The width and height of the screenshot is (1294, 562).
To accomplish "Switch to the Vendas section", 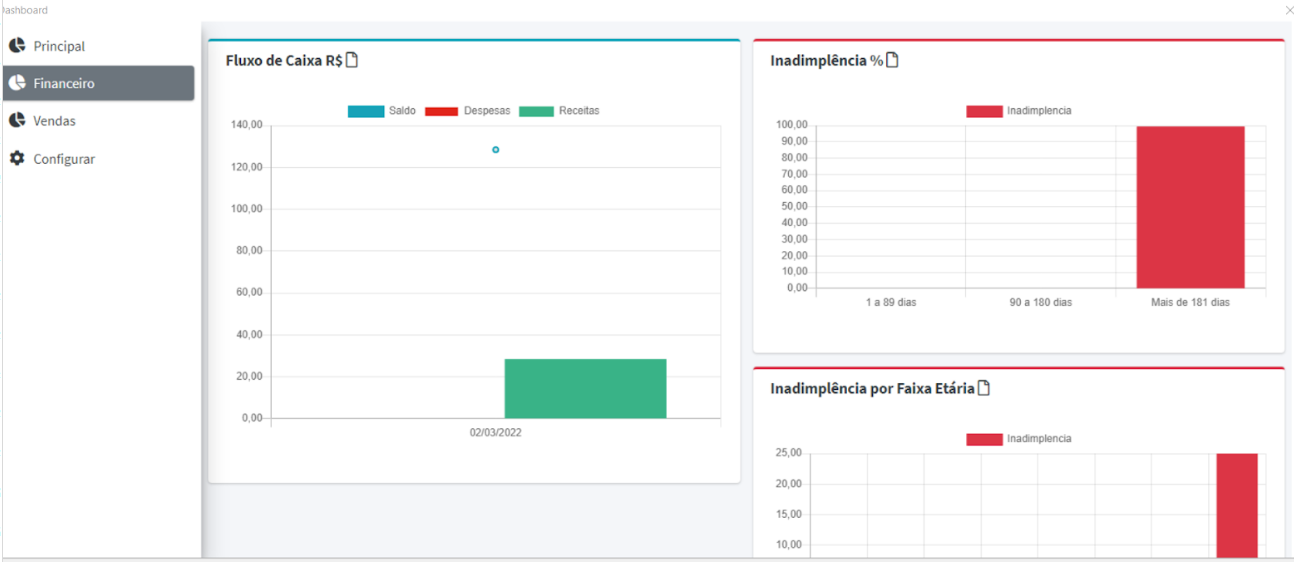I will (x=54, y=121).
